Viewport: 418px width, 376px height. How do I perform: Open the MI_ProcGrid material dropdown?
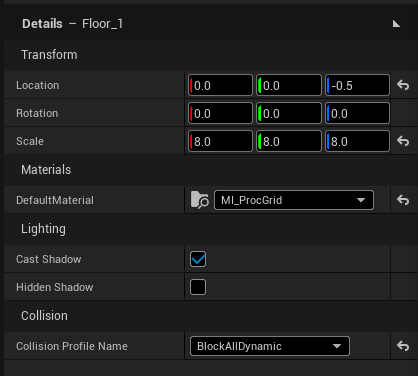(x=294, y=200)
